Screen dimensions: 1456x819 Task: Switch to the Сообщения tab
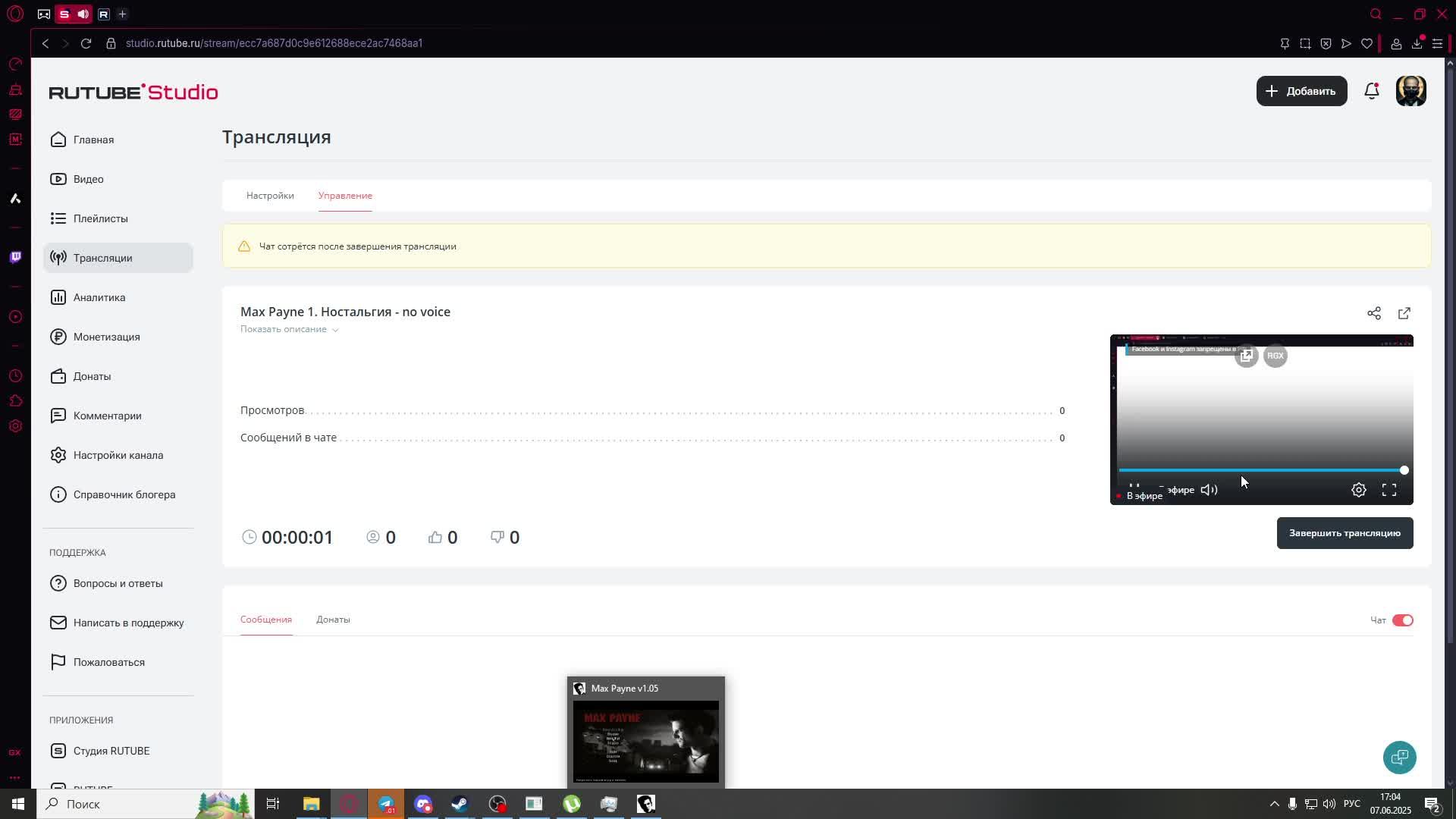coord(266,620)
